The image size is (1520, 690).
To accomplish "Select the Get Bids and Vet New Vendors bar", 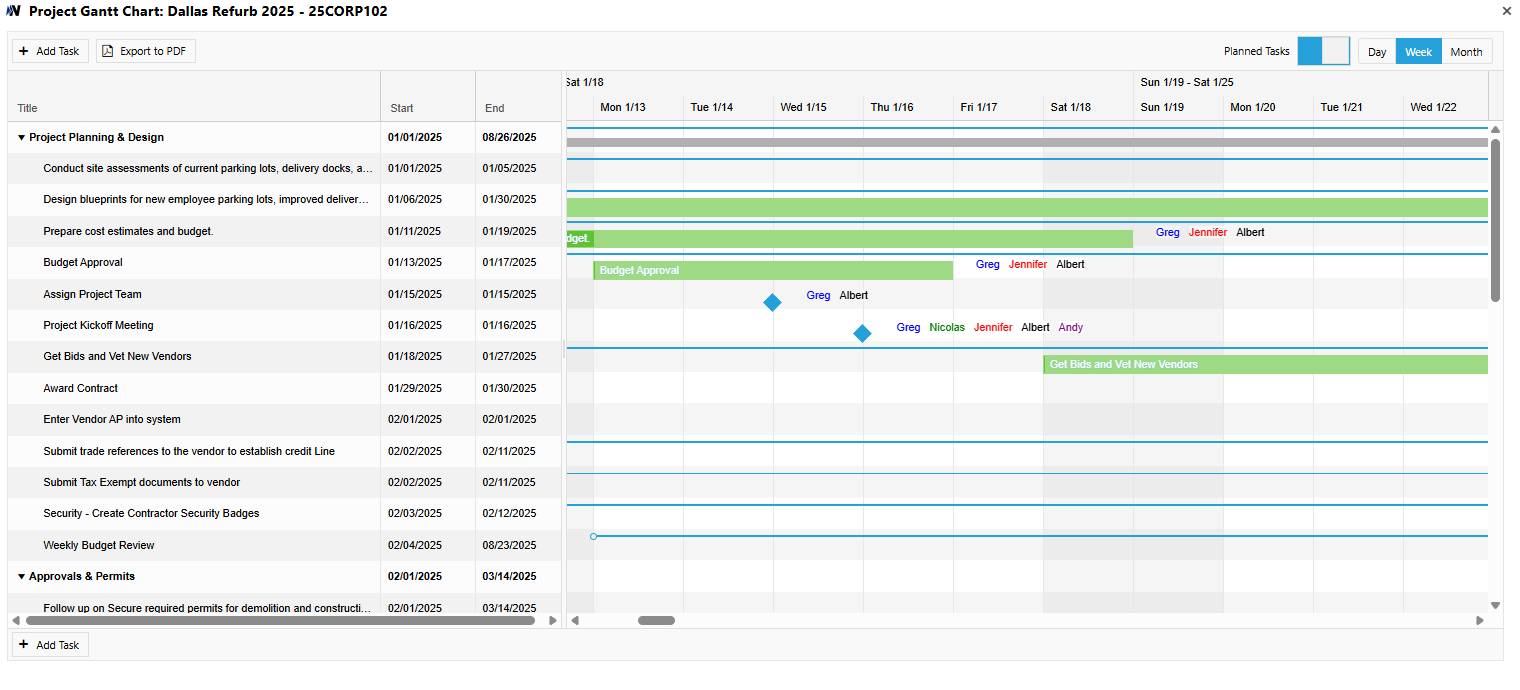I will [1265, 365].
